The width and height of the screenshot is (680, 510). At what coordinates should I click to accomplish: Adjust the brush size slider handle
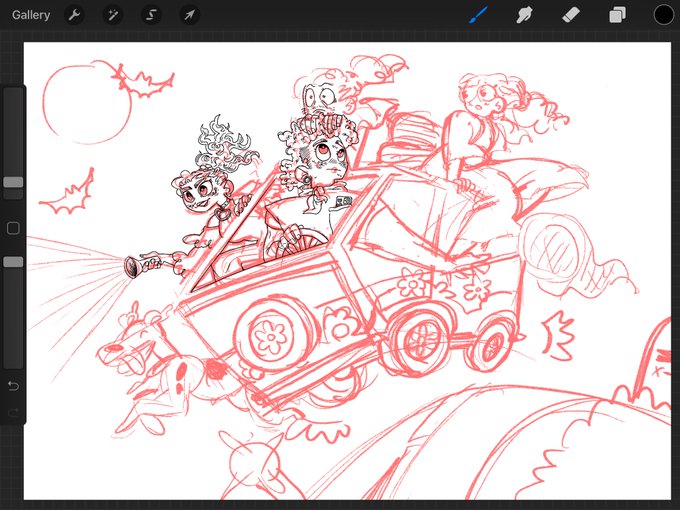coord(13,182)
